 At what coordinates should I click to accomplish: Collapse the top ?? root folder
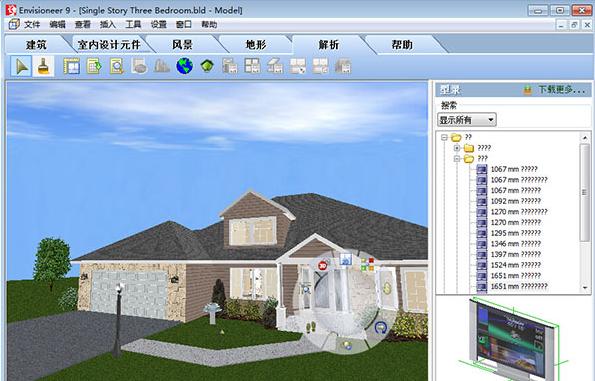(444, 137)
